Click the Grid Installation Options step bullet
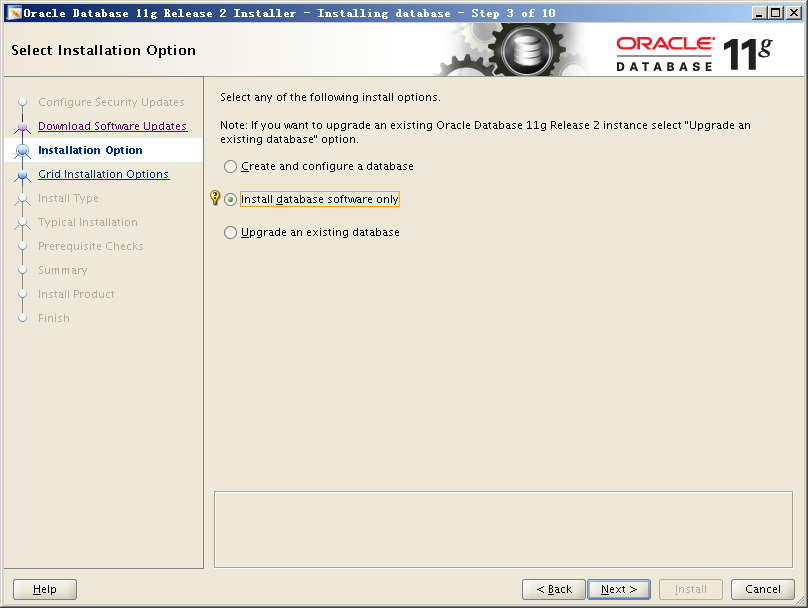This screenshot has width=808, height=608. coord(22,175)
